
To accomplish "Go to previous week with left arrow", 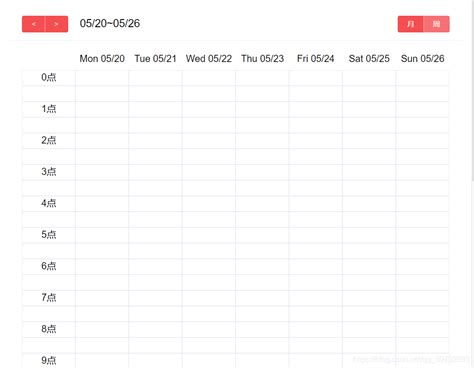I will (x=34, y=24).
